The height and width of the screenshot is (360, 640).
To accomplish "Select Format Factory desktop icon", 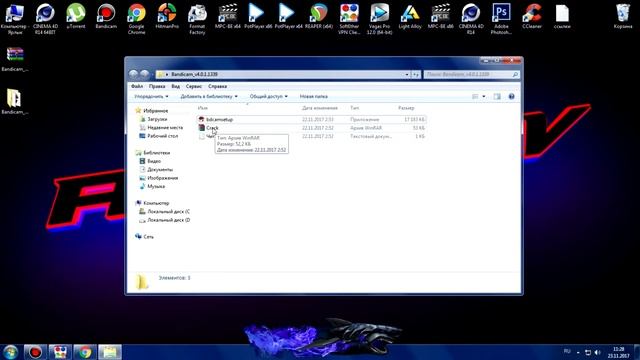I will tap(197, 18).
